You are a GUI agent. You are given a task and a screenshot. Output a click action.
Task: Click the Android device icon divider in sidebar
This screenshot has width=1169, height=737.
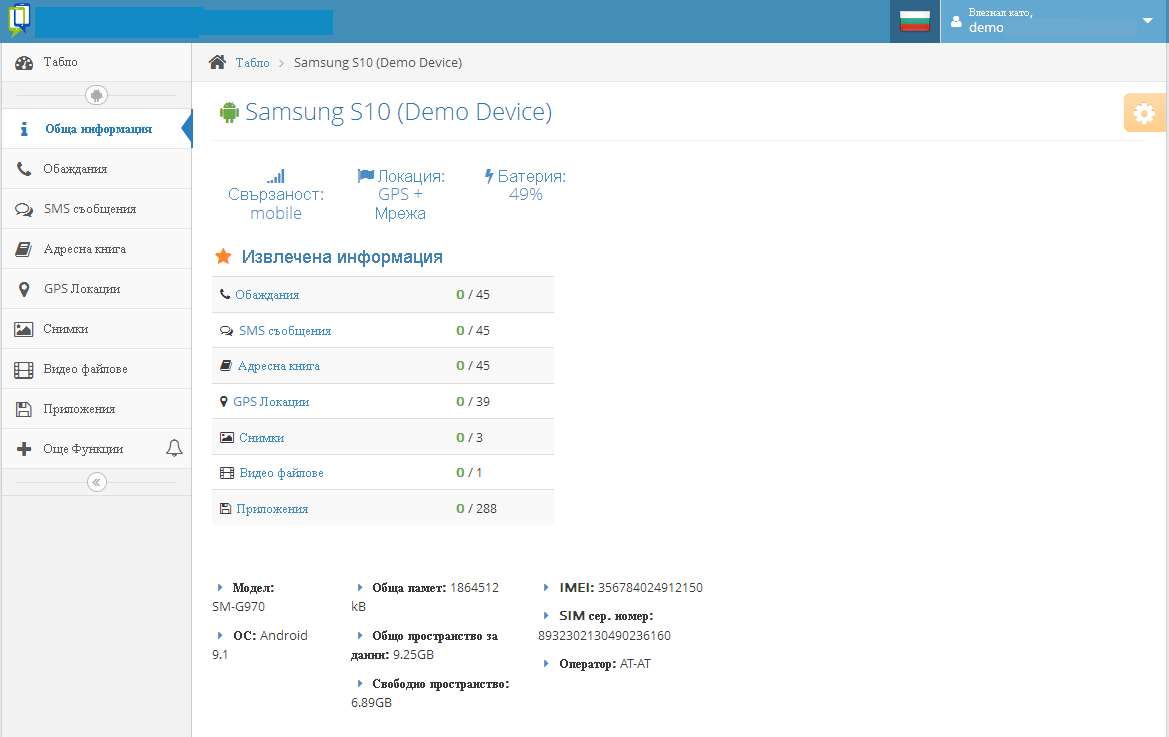(96, 95)
